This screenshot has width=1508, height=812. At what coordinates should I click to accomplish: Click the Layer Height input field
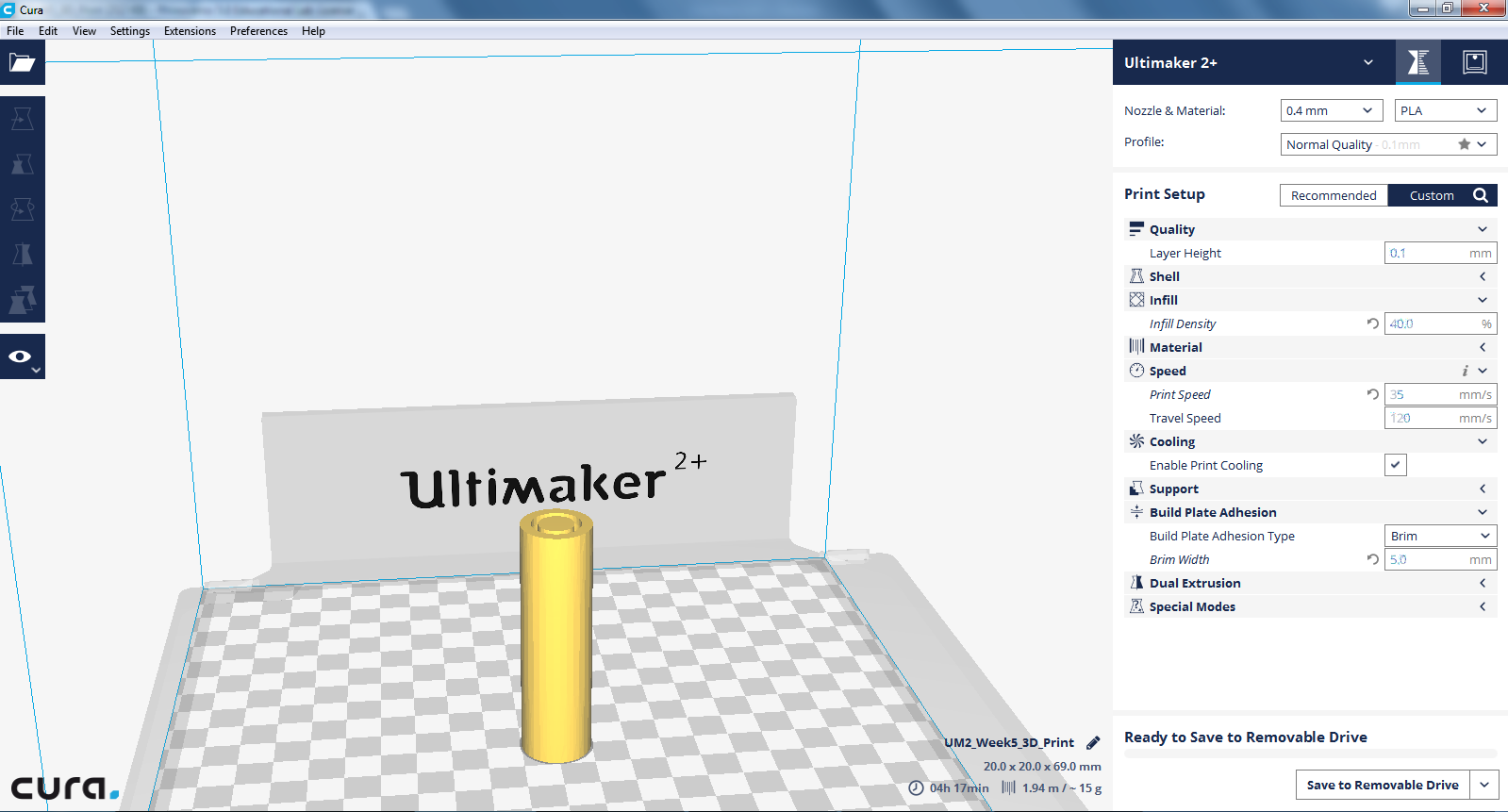tap(1440, 253)
